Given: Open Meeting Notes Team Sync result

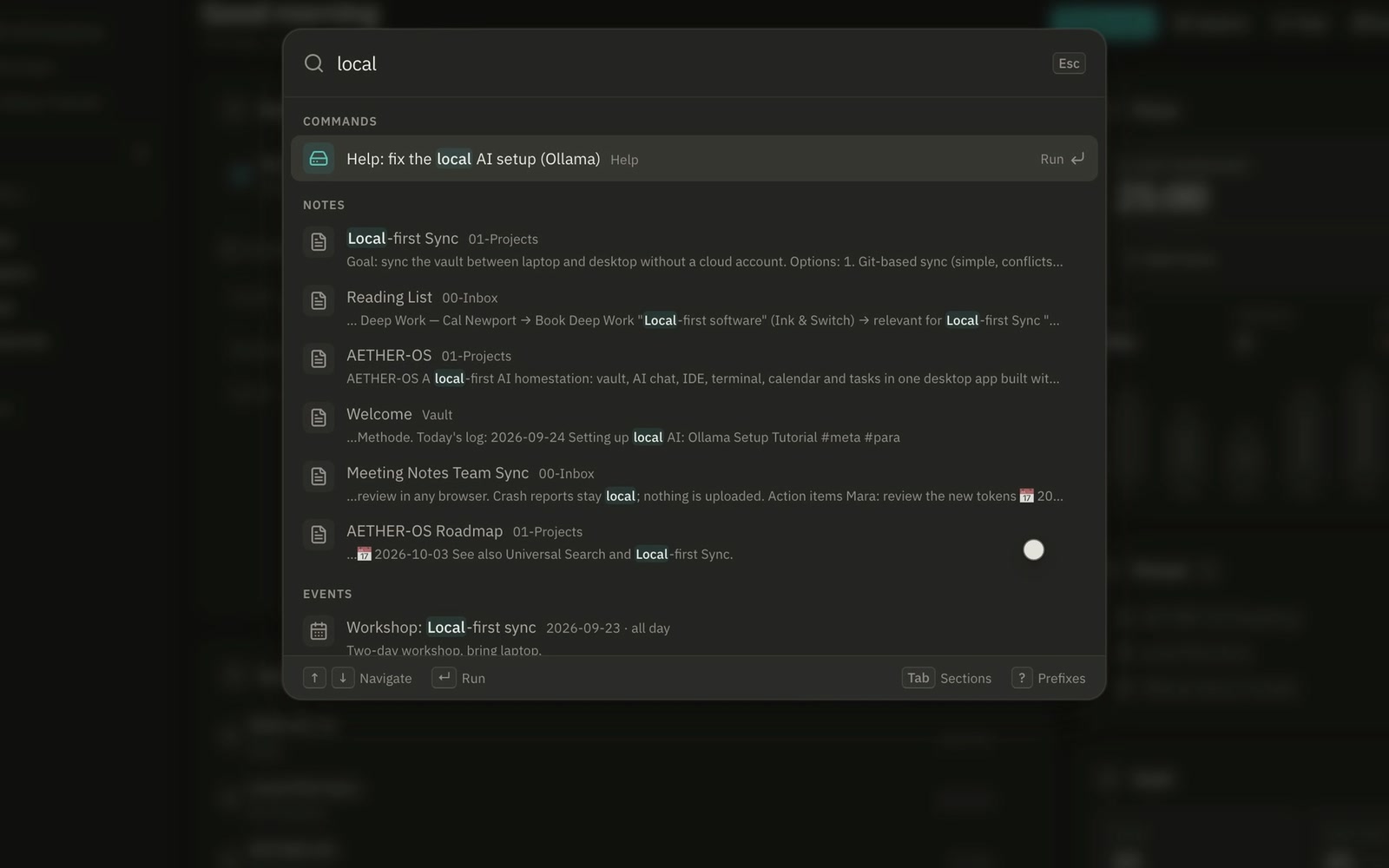Looking at the screenshot, I should point(694,483).
